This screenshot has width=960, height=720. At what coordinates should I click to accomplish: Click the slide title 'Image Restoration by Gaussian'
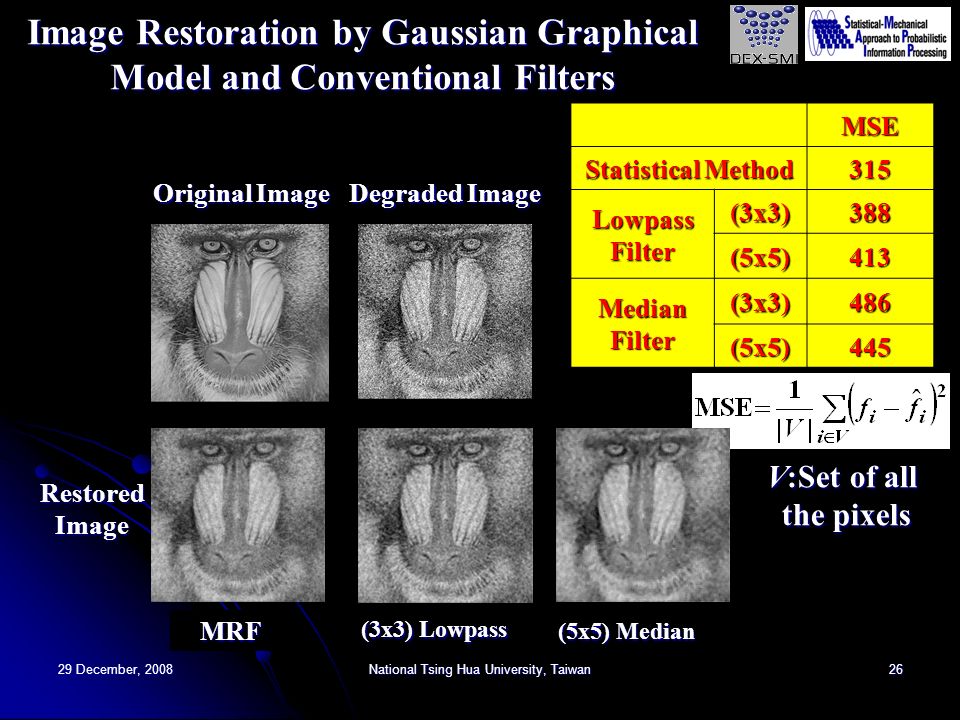363,54
